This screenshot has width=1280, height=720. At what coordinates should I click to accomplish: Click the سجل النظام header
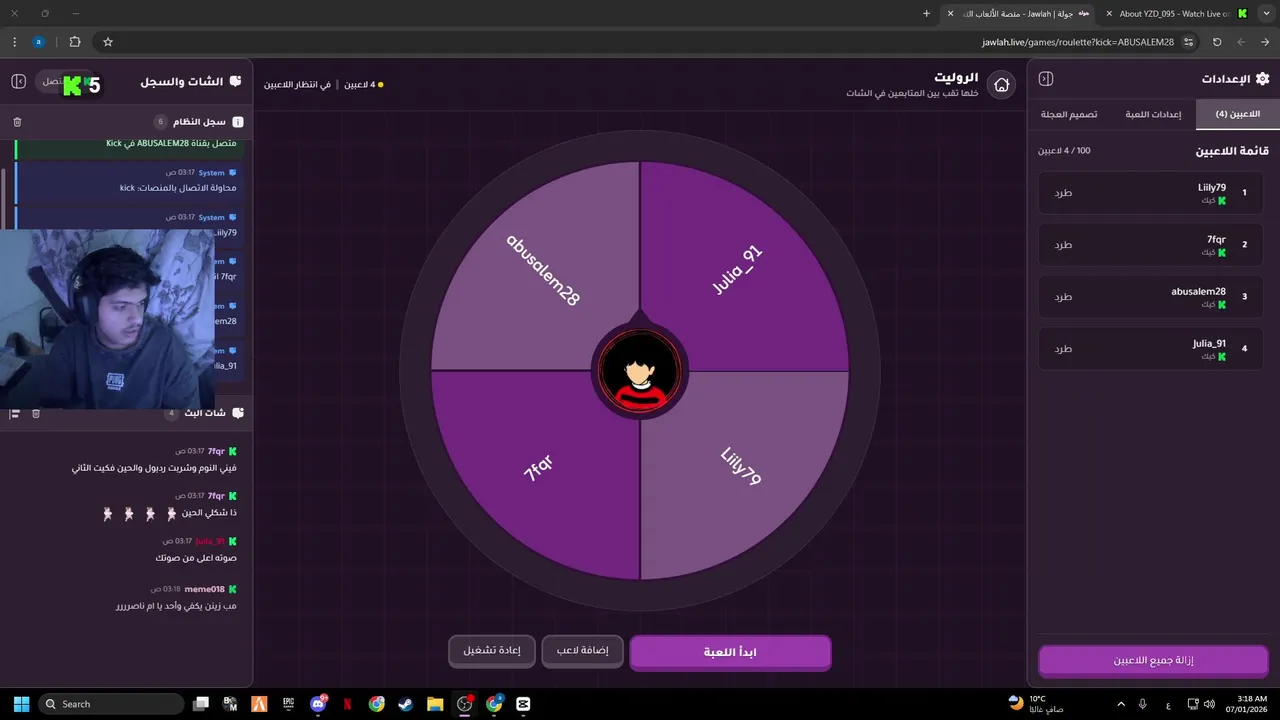click(x=199, y=122)
